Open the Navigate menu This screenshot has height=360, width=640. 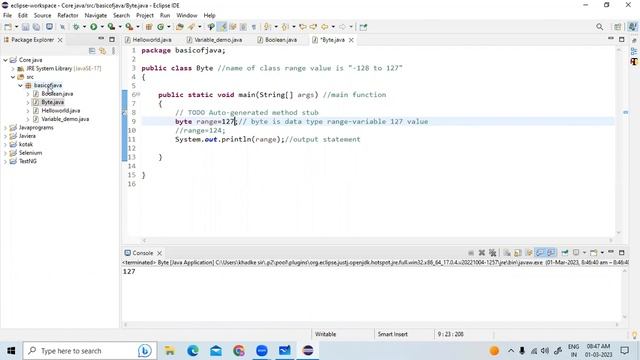coord(96,15)
